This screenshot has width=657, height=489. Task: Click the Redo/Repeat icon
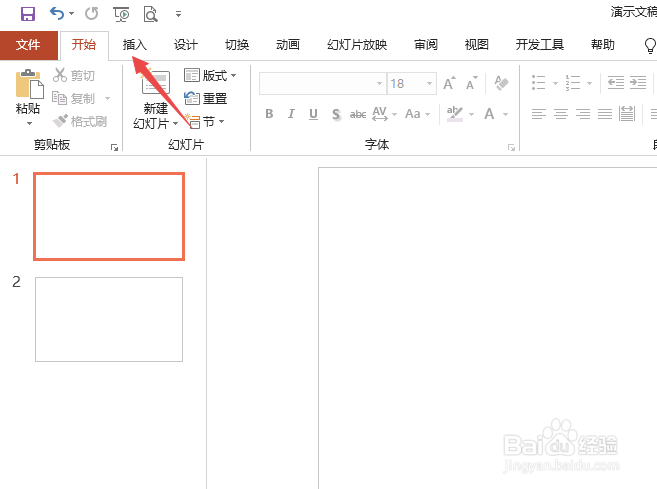point(91,14)
